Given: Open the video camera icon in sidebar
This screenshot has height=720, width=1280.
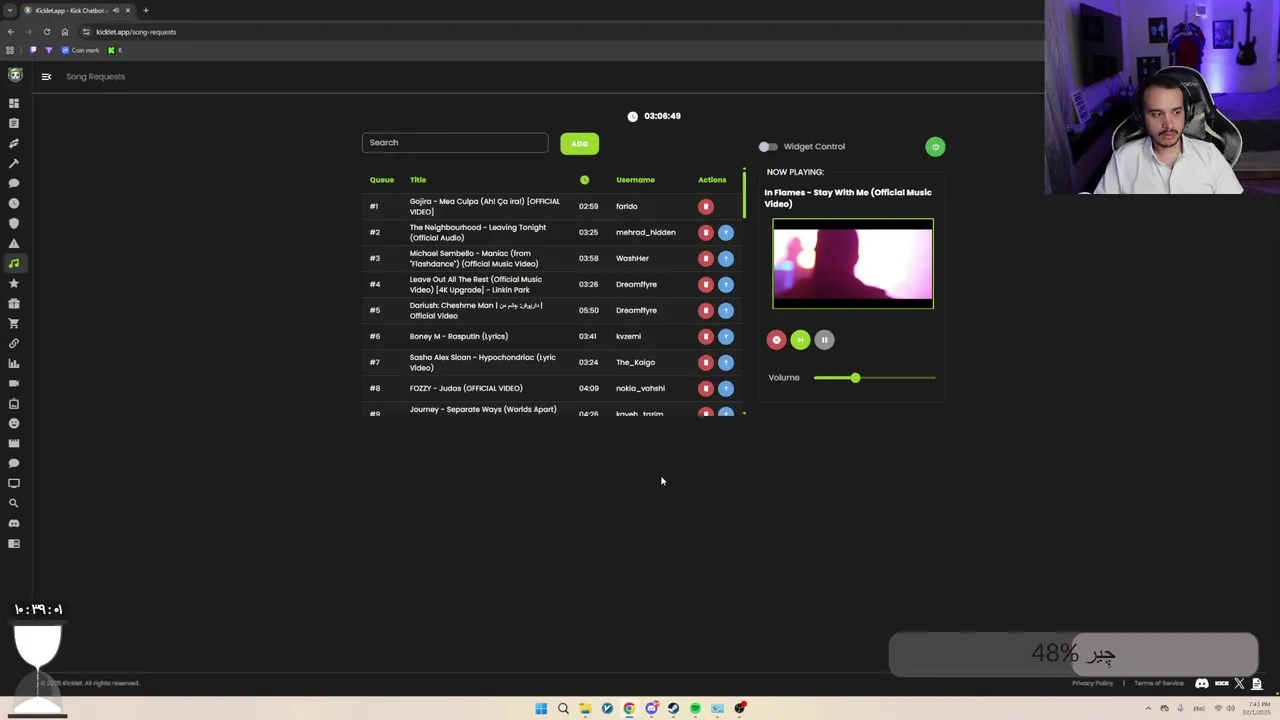Looking at the screenshot, I should coord(14,383).
